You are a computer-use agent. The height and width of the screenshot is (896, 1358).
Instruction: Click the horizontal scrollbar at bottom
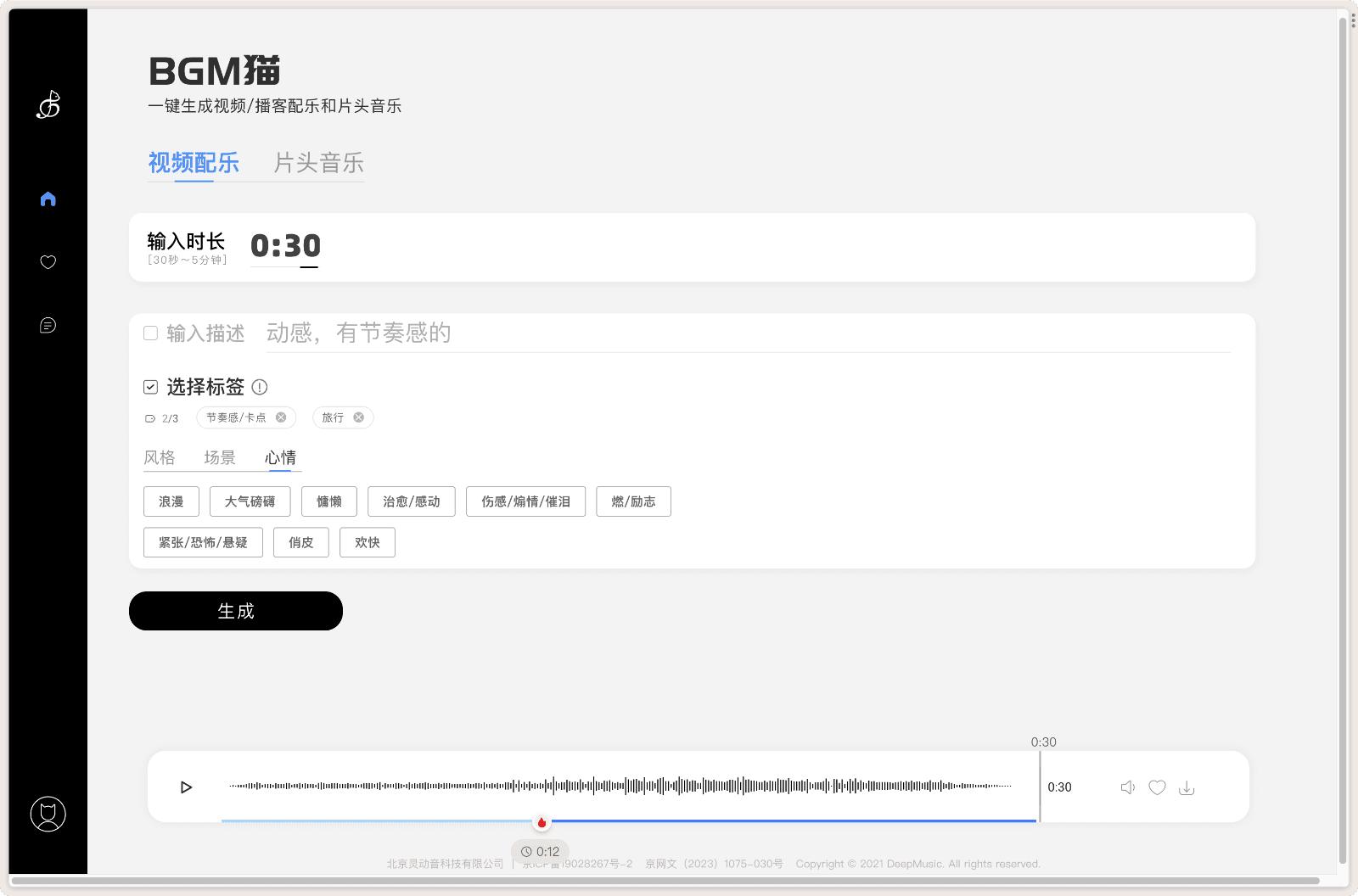click(665, 881)
